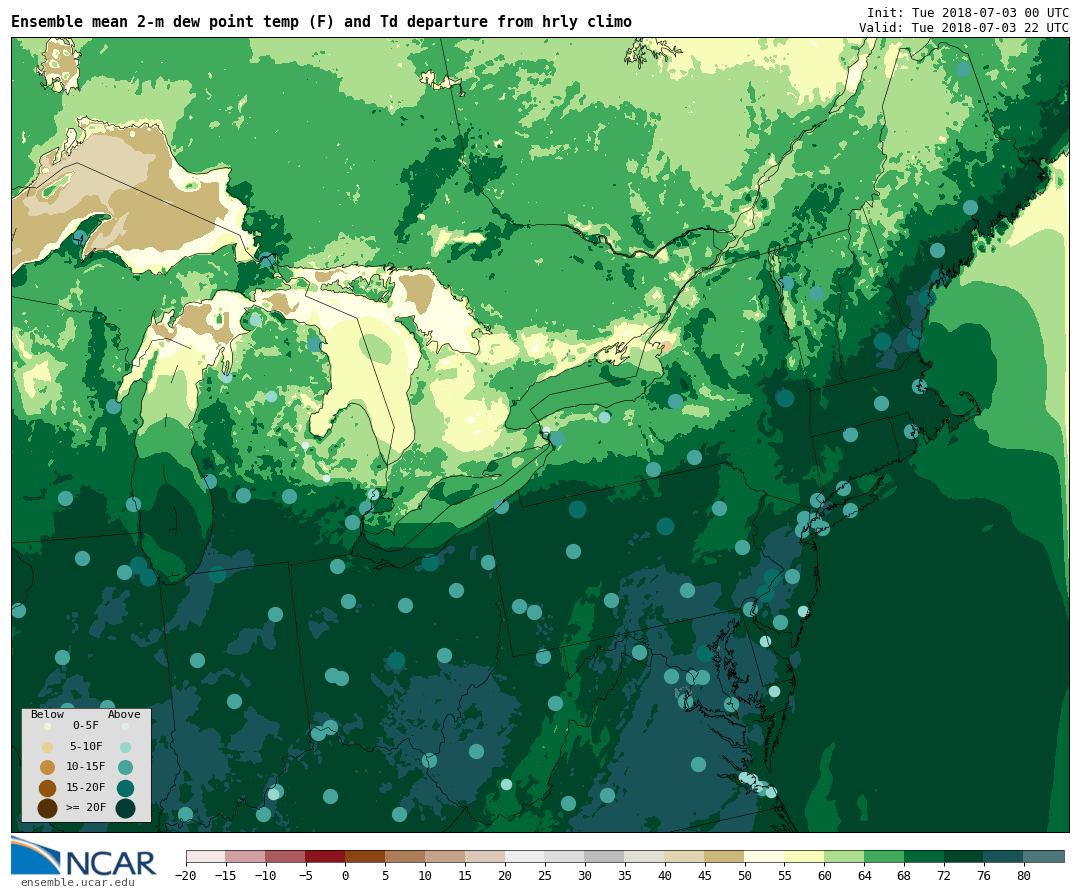Open the ensemble.ucar.edu link text

(78, 882)
